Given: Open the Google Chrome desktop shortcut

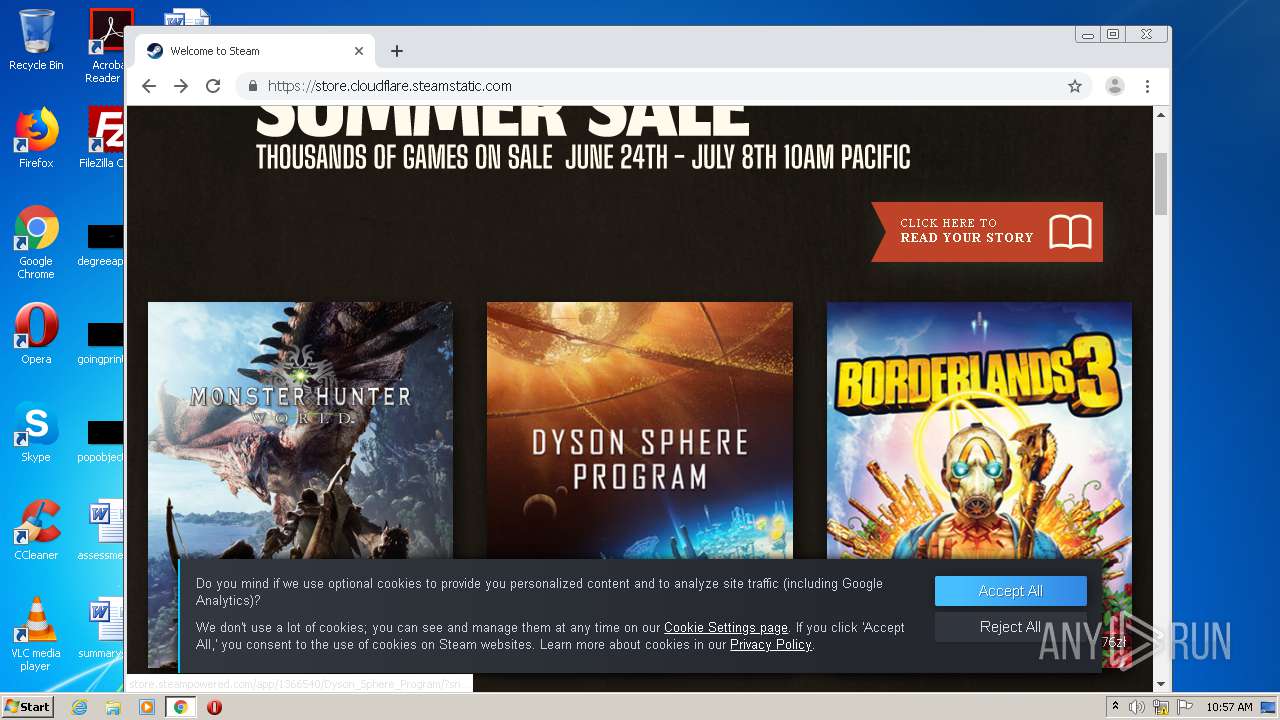Looking at the screenshot, I should tap(36, 242).
